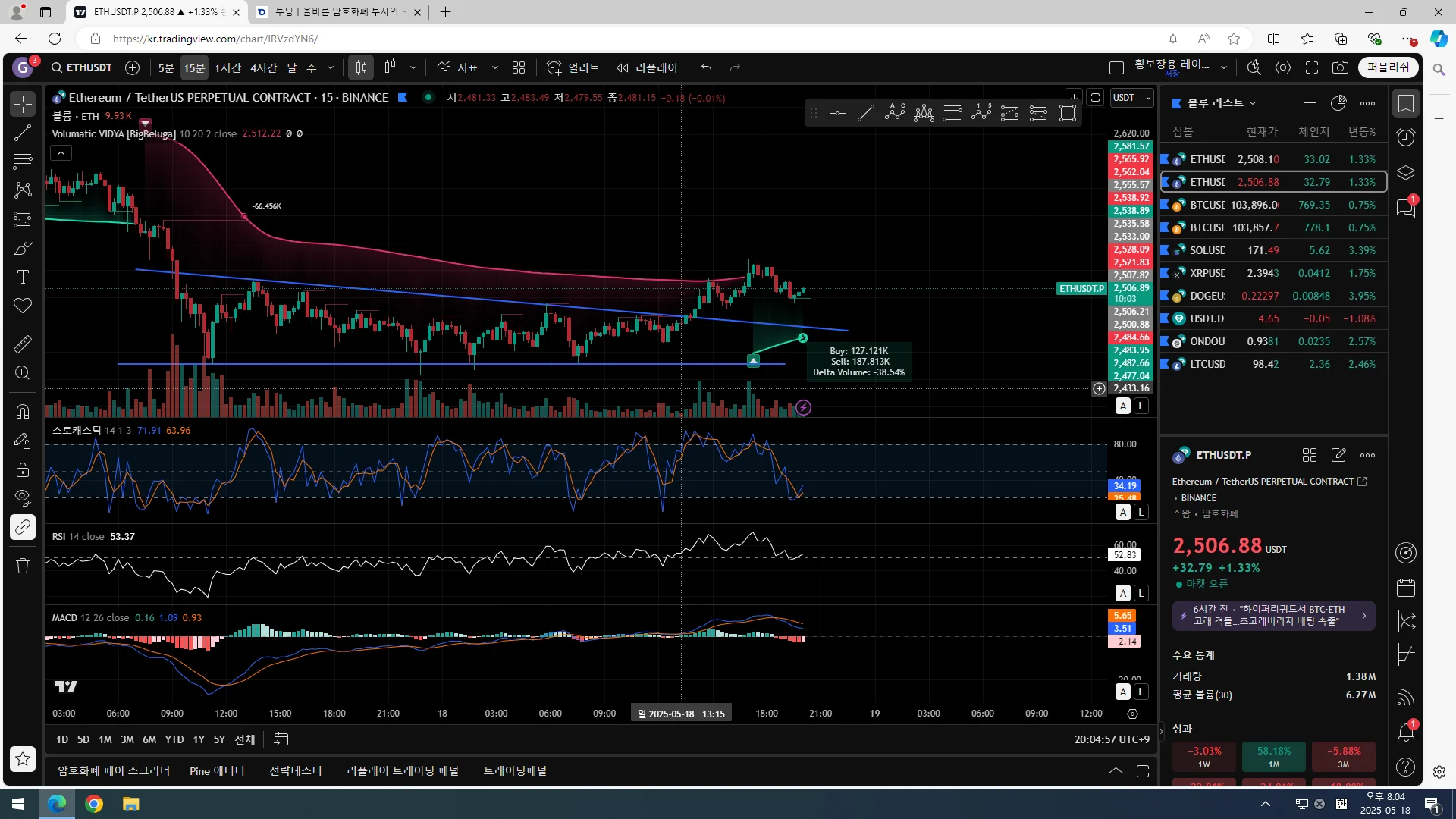Expand the time interval dropdown arrow
Screen dimensions: 1456x819
pos(331,68)
